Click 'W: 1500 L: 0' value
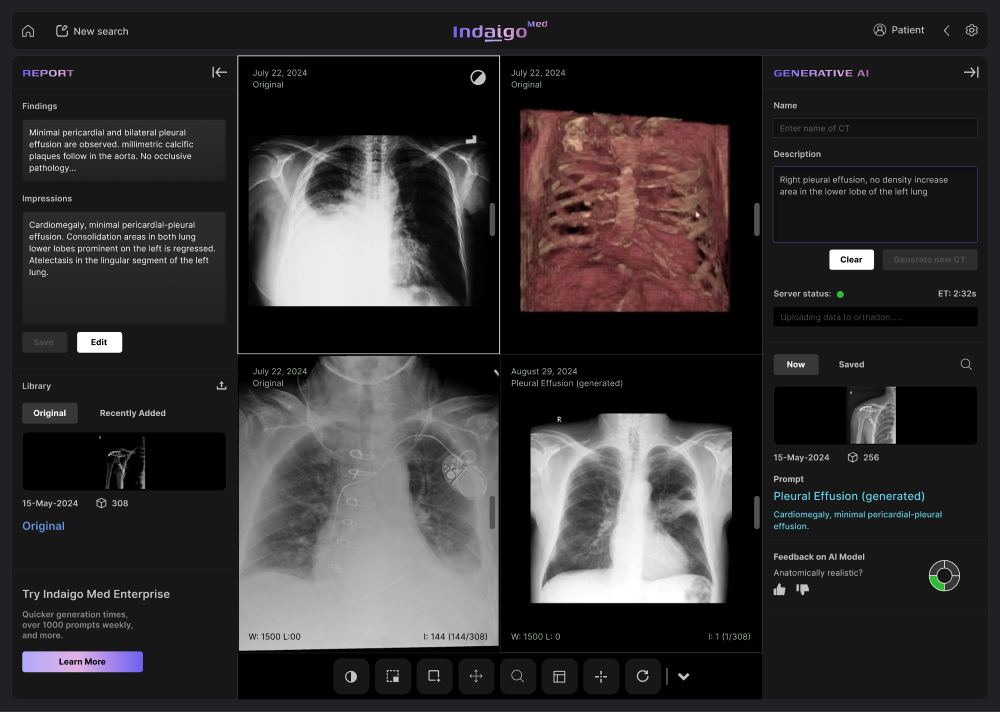The width and height of the screenshot is (1000, 712). coord(535,637)
